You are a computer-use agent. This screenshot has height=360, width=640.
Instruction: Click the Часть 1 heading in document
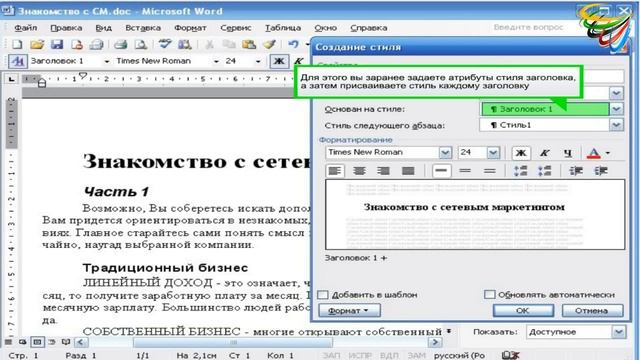coord(116,191)
